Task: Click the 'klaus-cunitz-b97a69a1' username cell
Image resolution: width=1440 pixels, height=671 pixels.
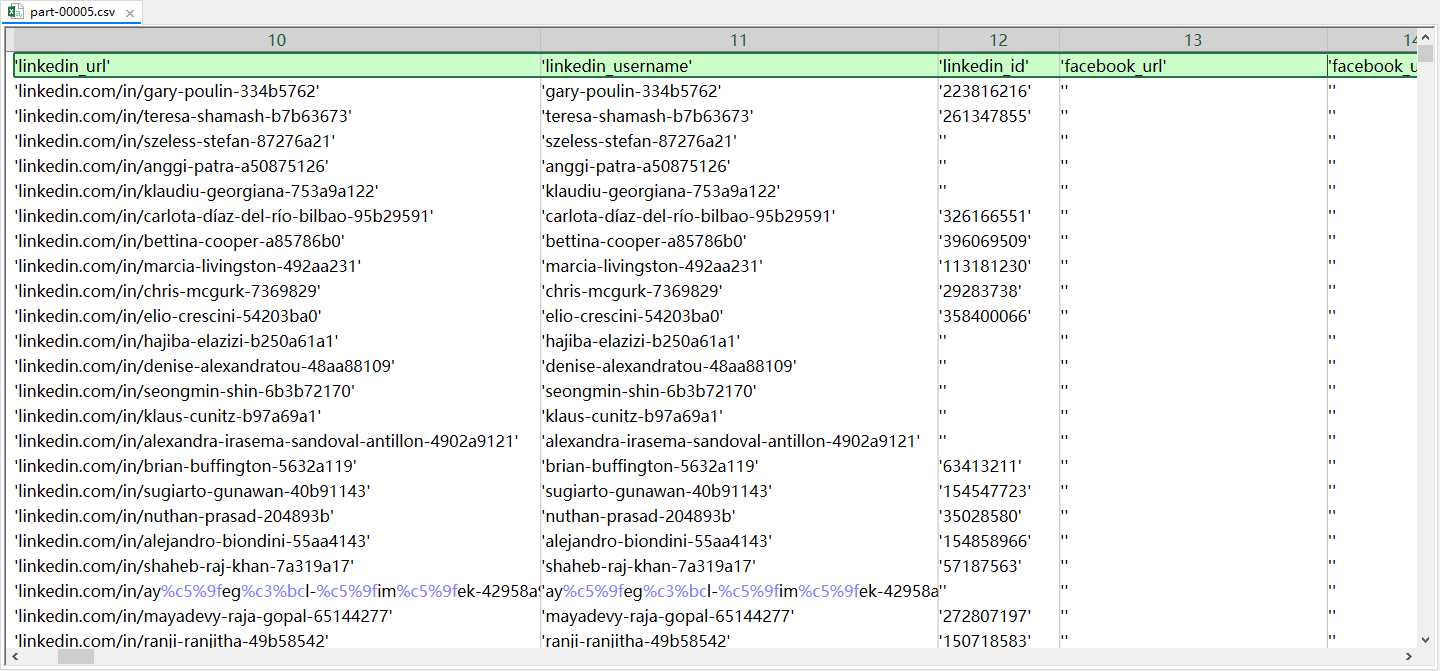Action: tap(739, 416)
